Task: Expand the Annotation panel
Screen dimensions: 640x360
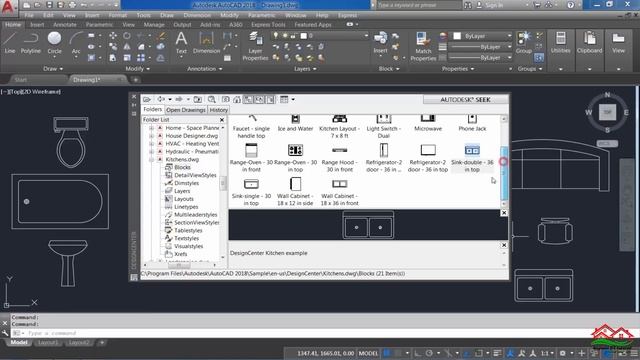Action: tap(205, 69)
